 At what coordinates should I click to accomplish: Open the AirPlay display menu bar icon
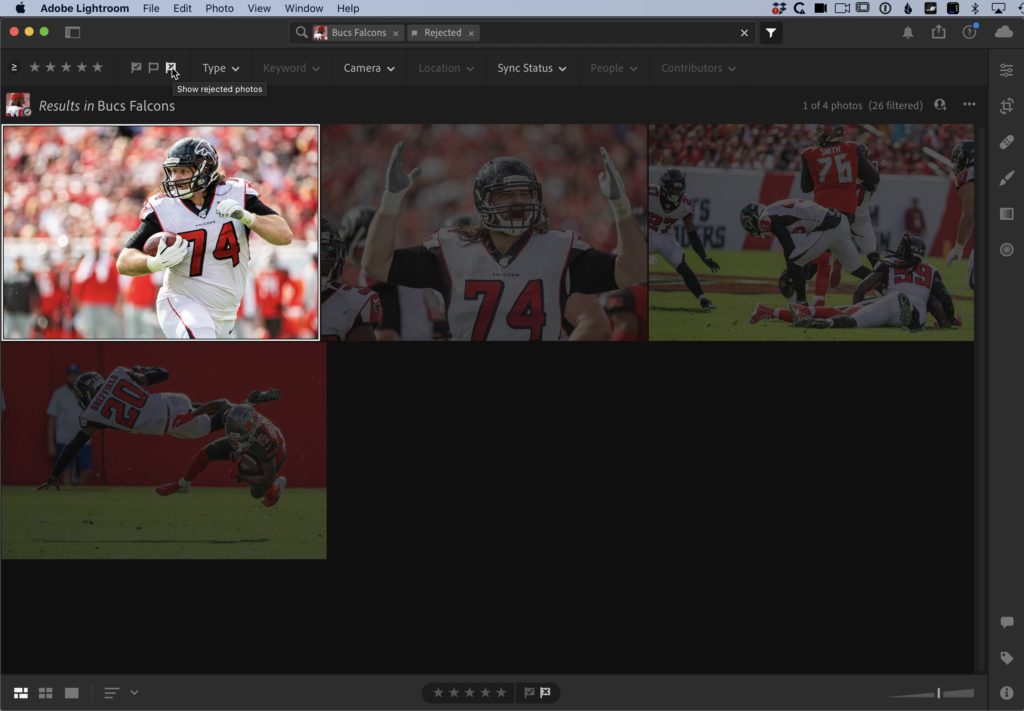coord(998,8)
